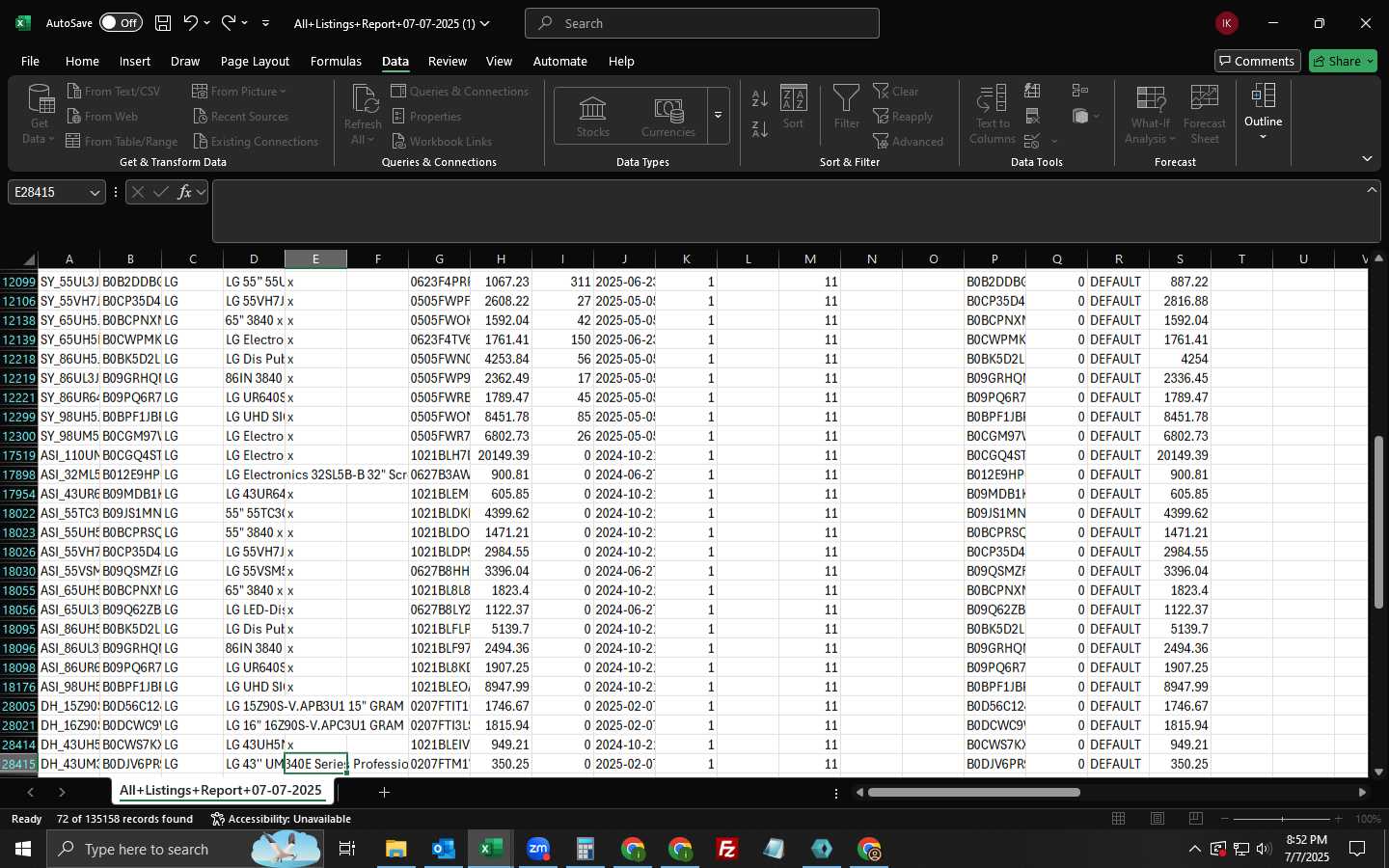Image resolution: width=1389 pixels, height=868 pixels.
Task: Click the Undo arrow icon
Action: pos(191,23)
